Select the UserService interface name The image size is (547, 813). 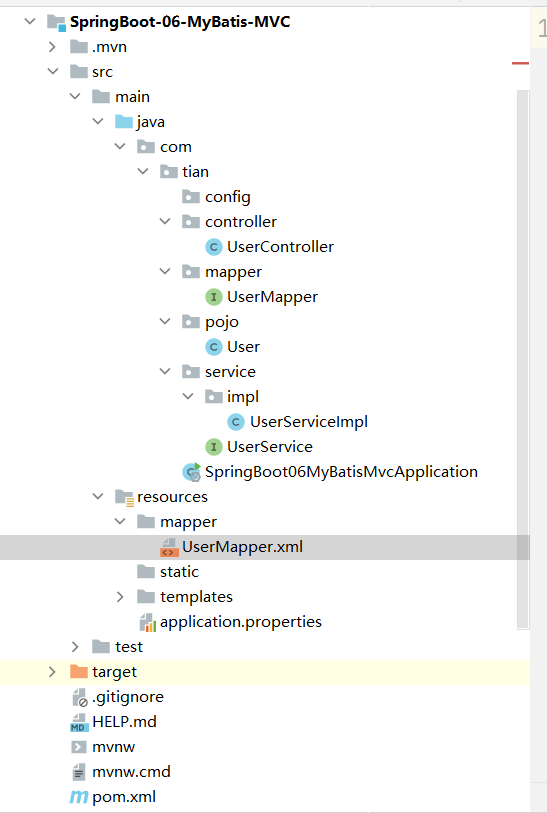coord(270,447)
